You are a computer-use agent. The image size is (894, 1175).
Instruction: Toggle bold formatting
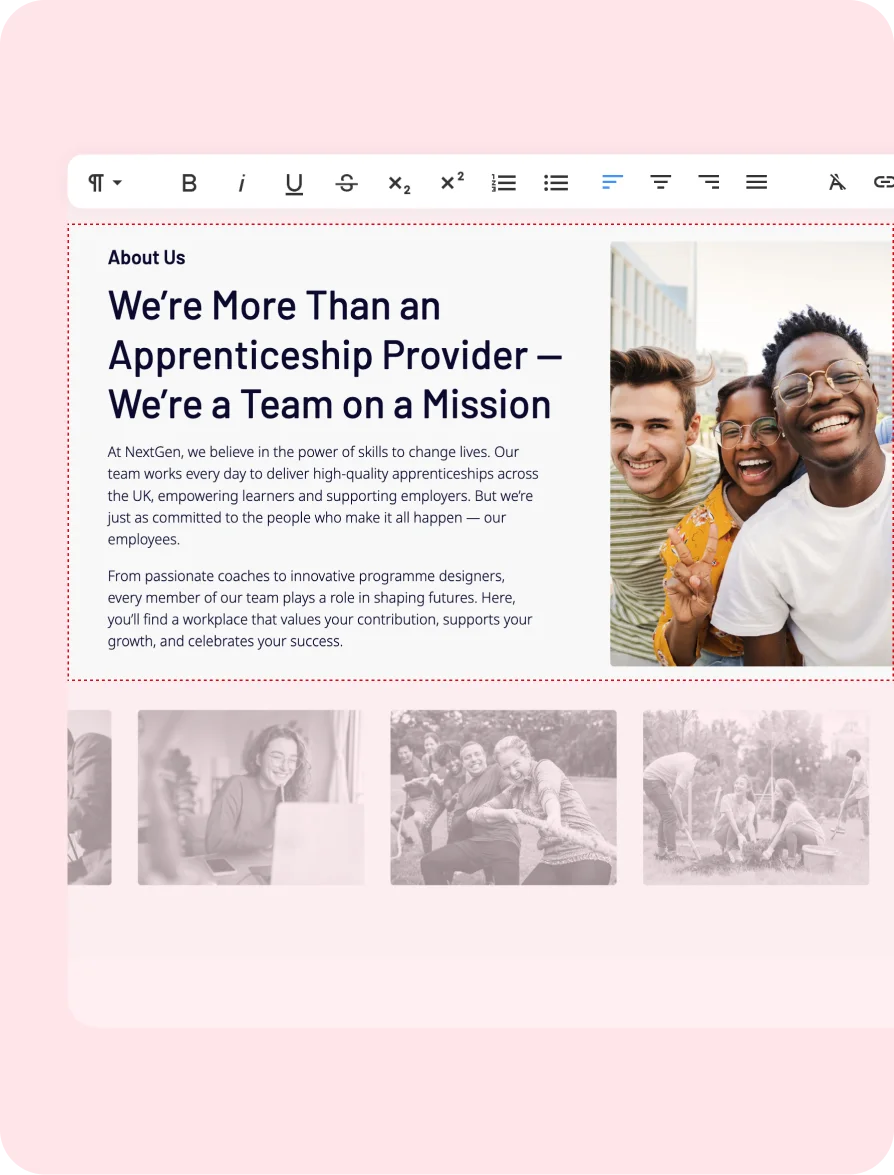189,183
